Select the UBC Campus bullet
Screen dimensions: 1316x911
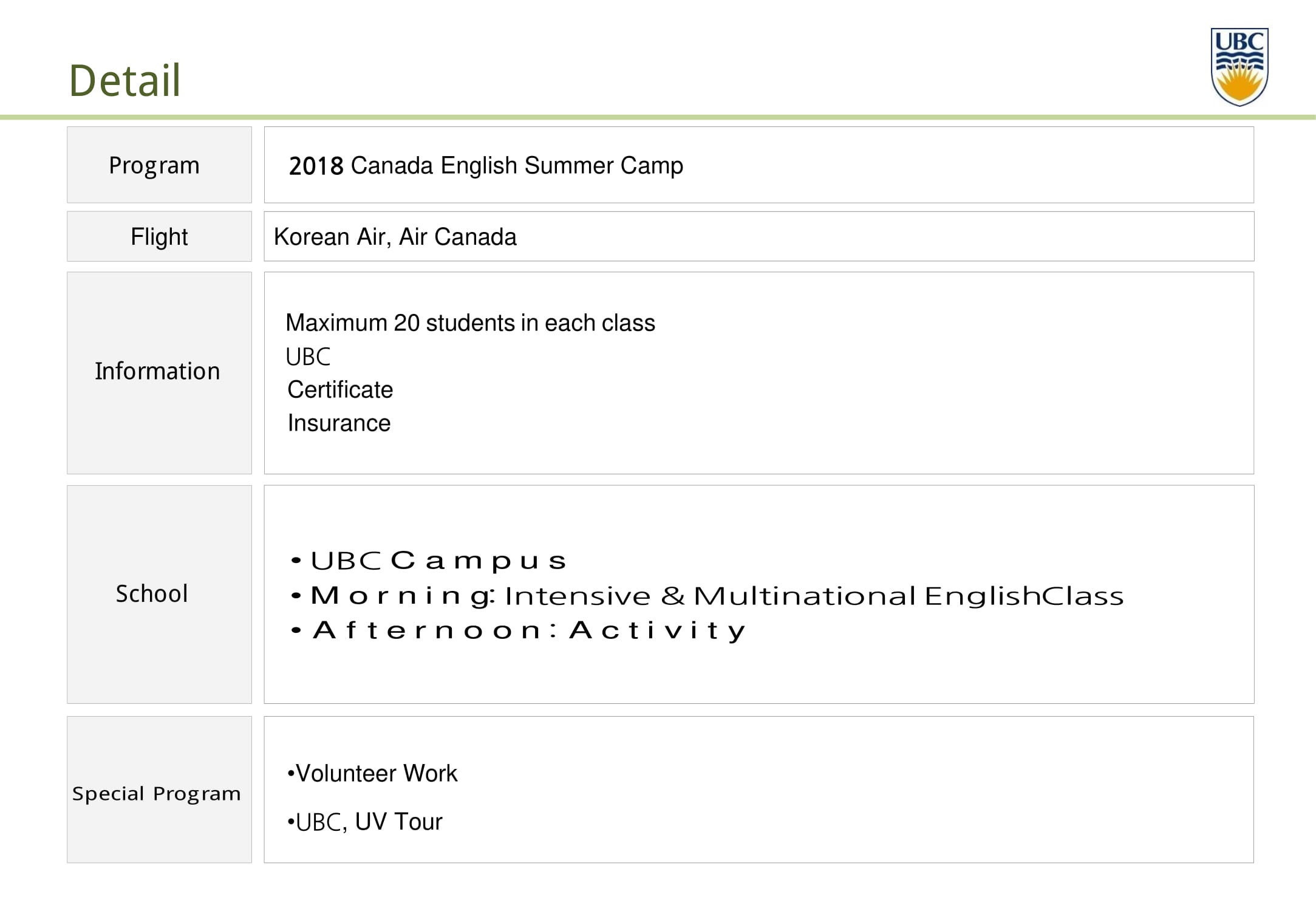pyautogui.click(x=429, y=561)
